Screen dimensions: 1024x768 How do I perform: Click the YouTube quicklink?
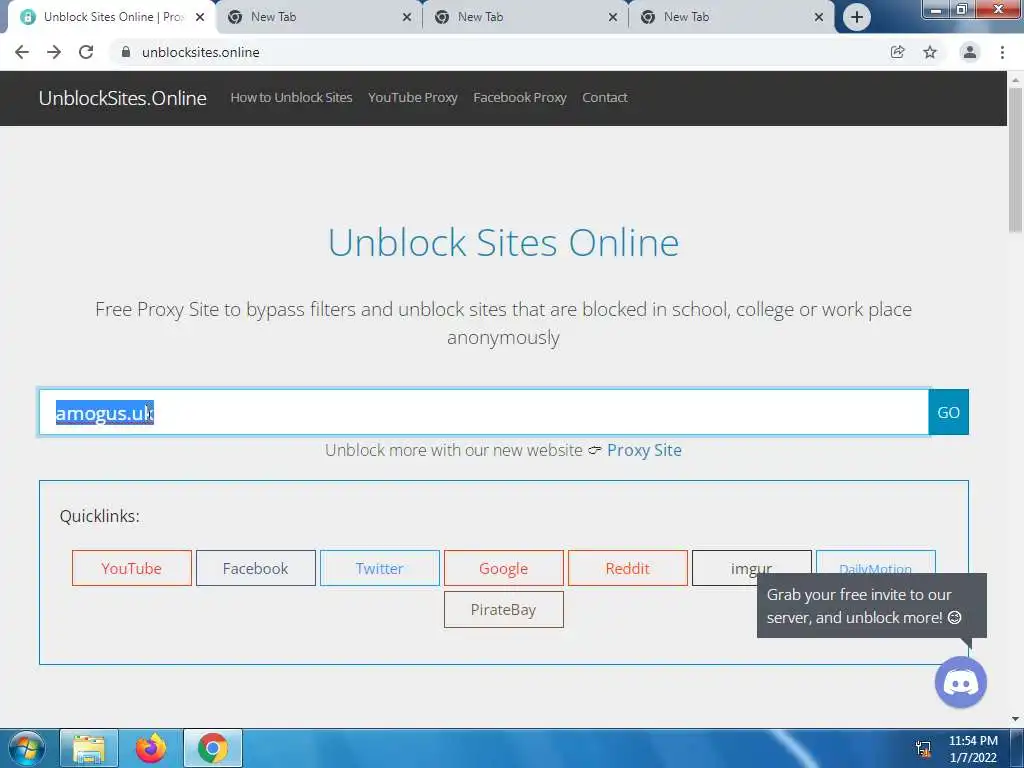(131, 568)
